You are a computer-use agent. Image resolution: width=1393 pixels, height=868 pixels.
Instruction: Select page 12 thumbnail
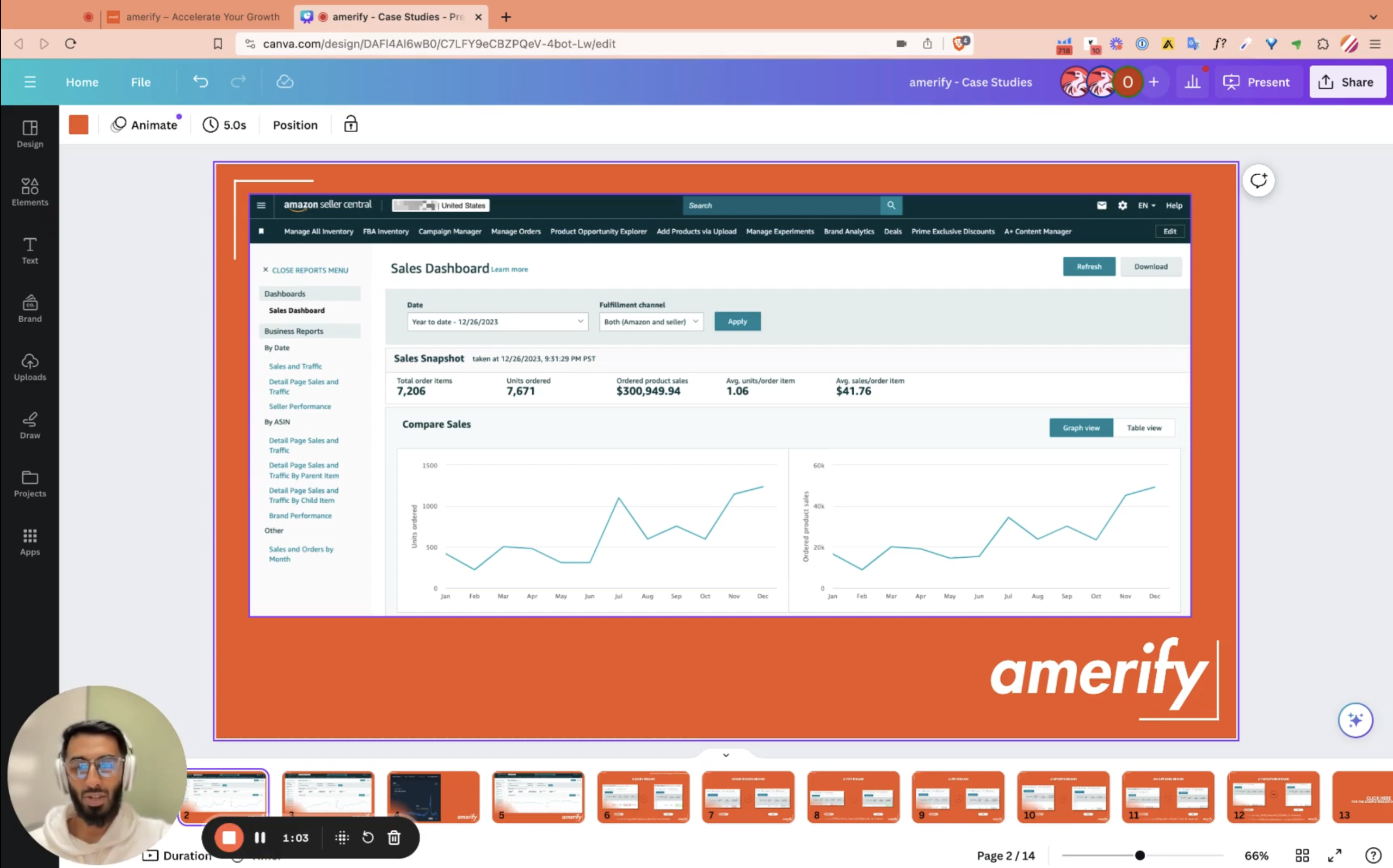[1274, 796]
